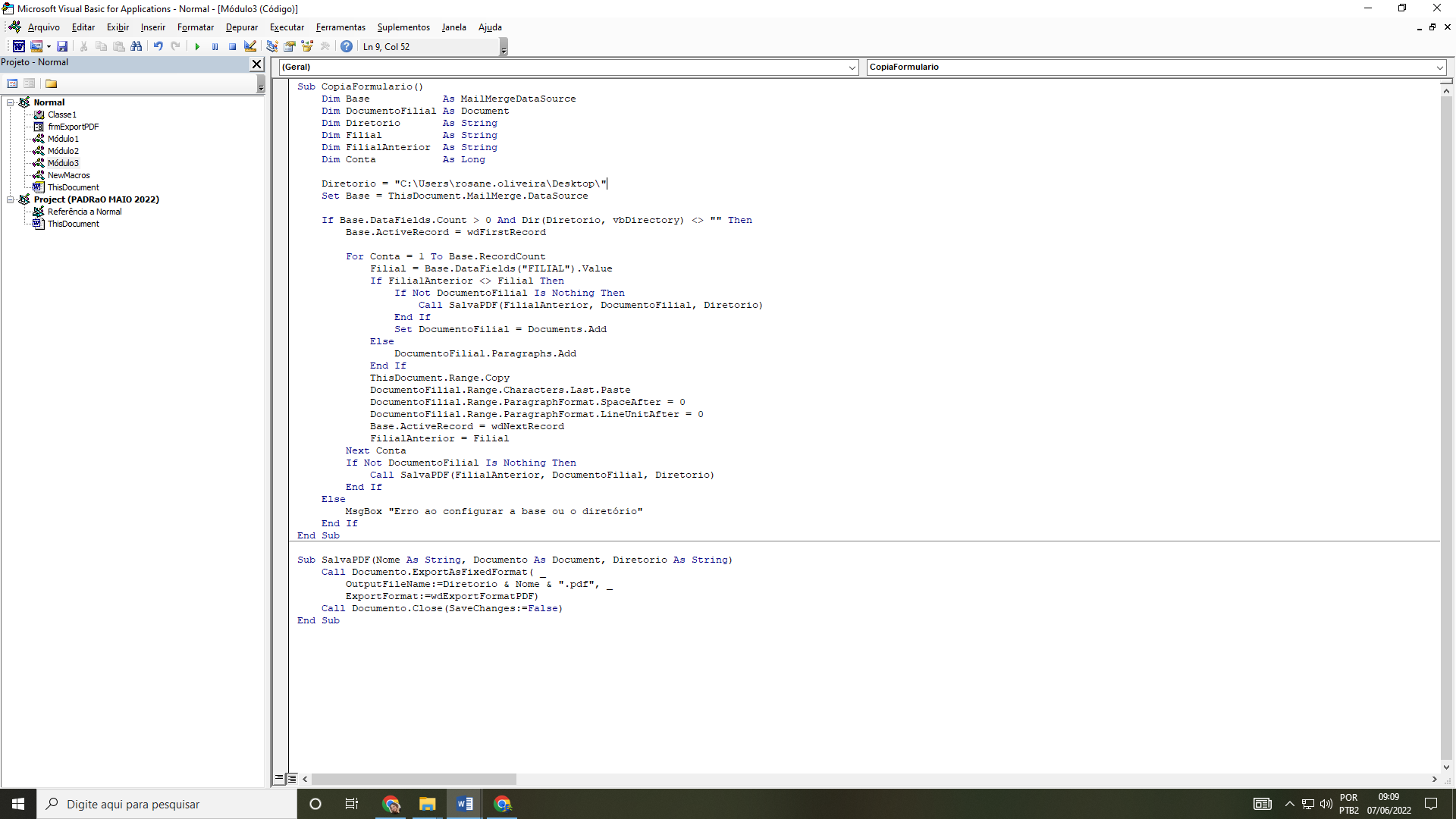Select Módulo3 in the project tree

(x=63, y=163)
